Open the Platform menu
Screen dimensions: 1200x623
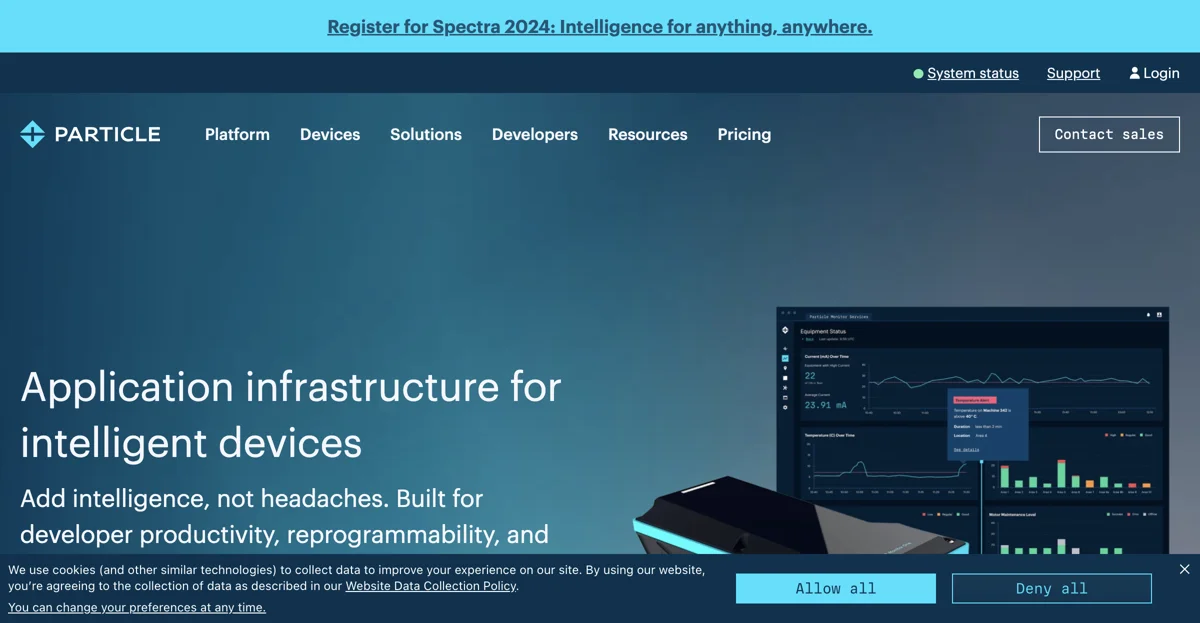[237, 134]
